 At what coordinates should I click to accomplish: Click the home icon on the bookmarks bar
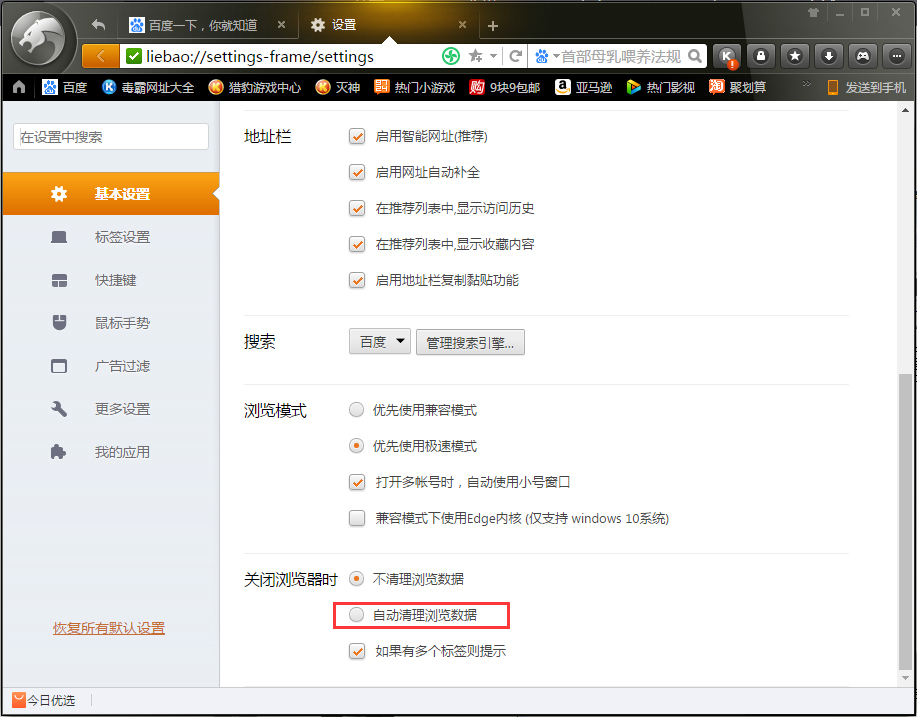pyautogui.click(x=17, y=88)
